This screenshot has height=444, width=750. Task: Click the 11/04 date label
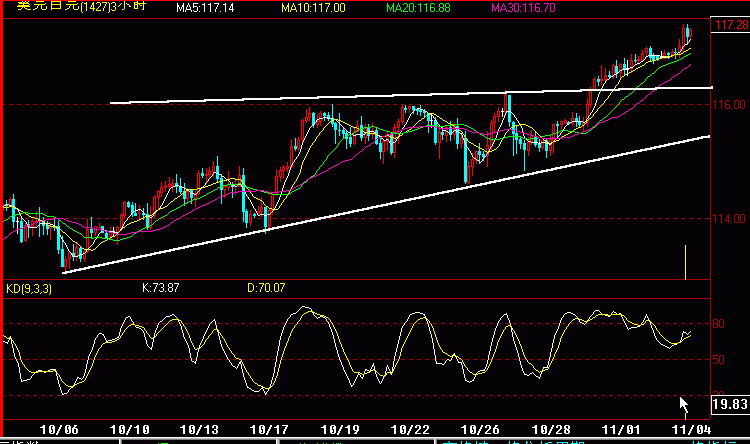(692, 429)
